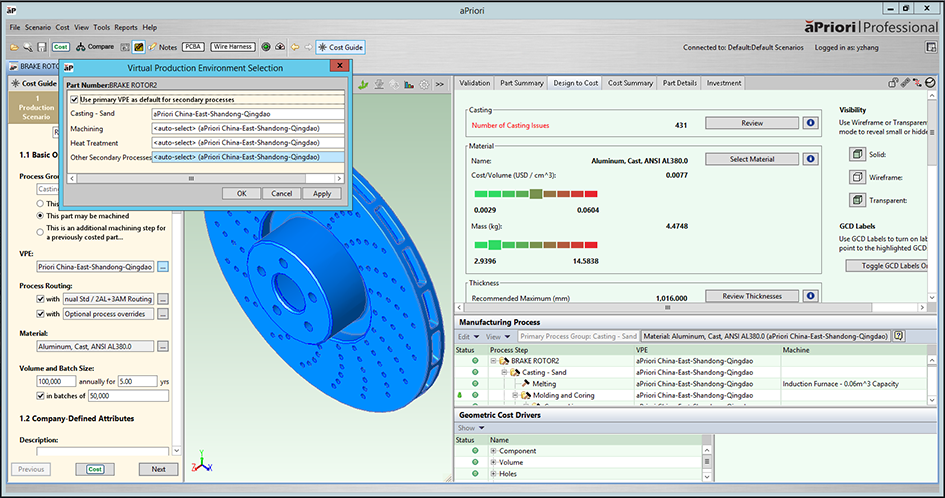Open Show dropdown in Geometric Cost Drivers

471,428
